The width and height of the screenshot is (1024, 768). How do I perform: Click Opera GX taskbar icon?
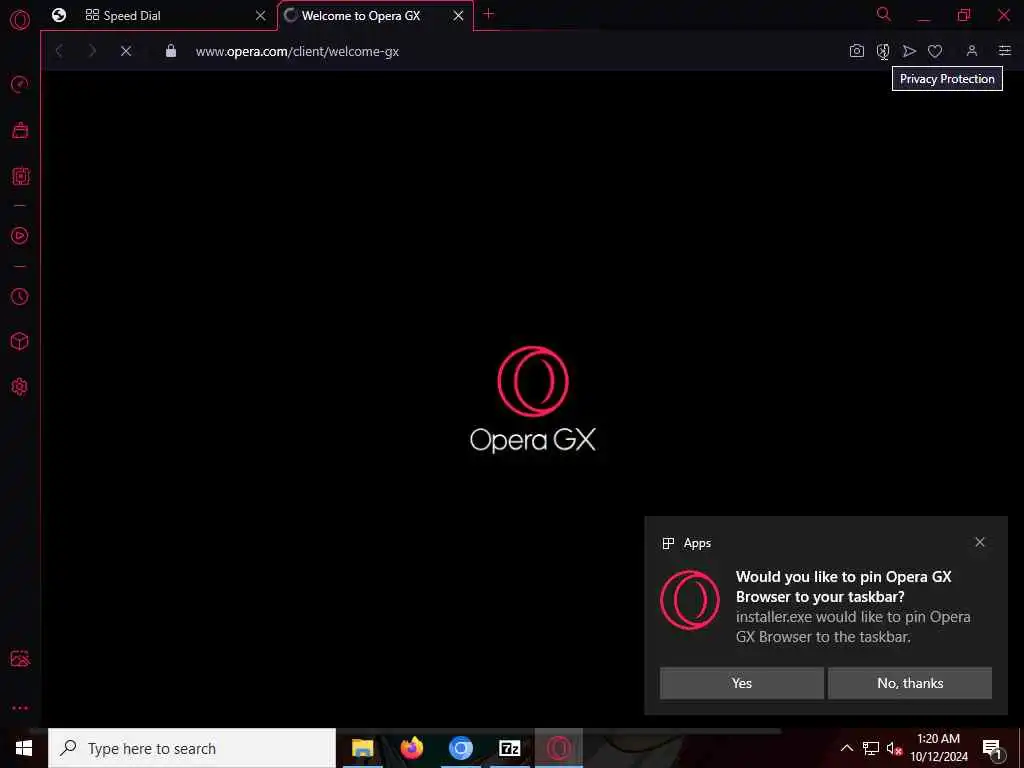click(x=559, y=748)
